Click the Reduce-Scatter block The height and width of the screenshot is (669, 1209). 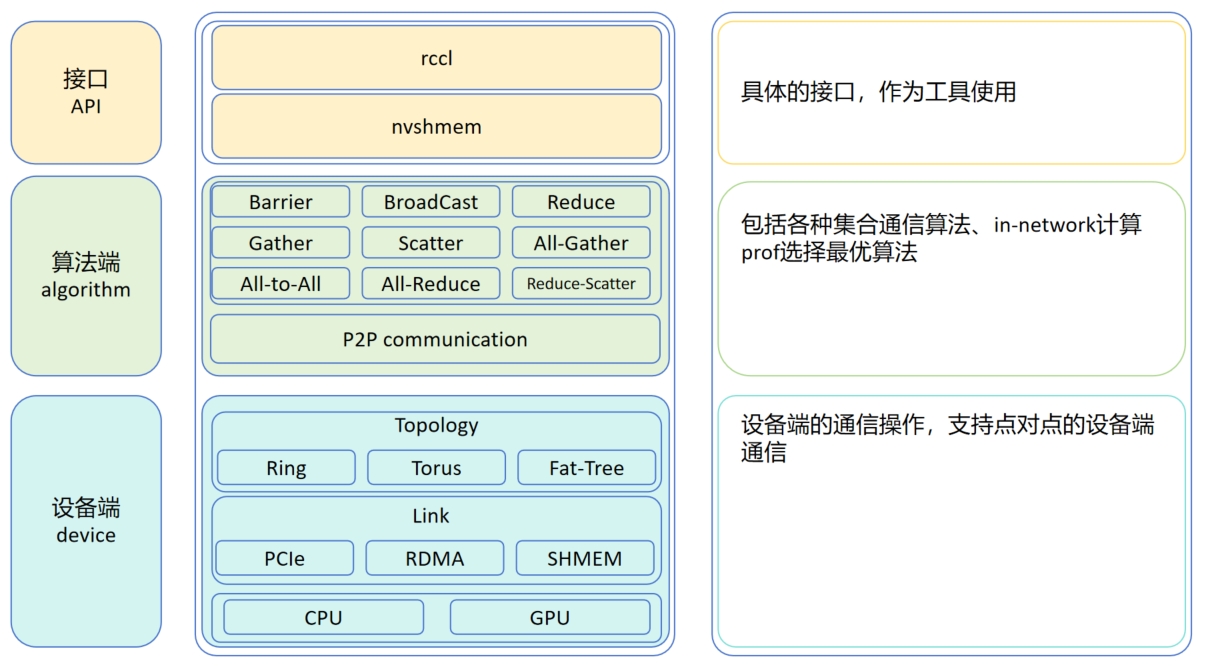click(x=581, y=284)
